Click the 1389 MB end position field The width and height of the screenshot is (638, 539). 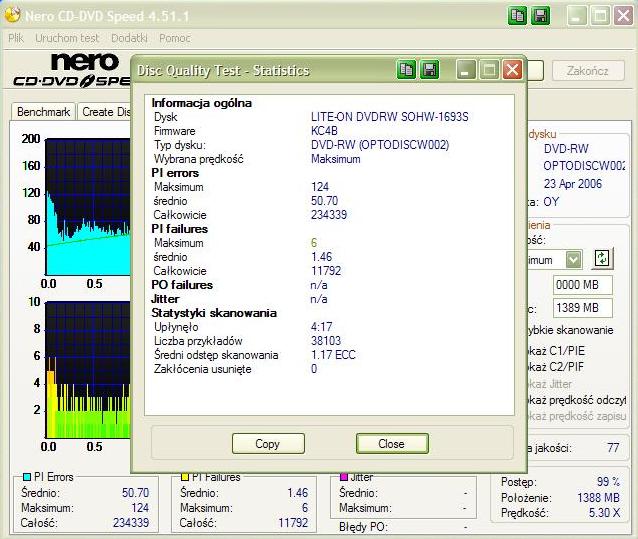[582, 308]
